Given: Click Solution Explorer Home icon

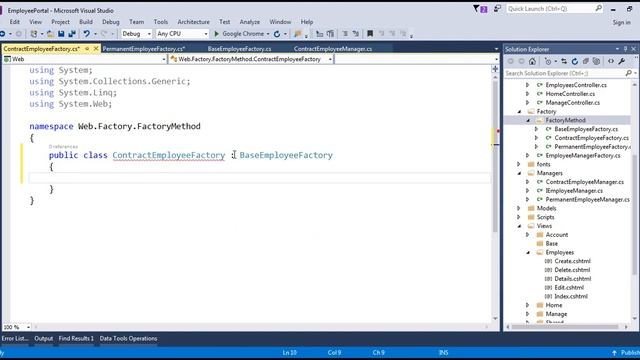Looking at the screenshot, I should coord(532,62).
